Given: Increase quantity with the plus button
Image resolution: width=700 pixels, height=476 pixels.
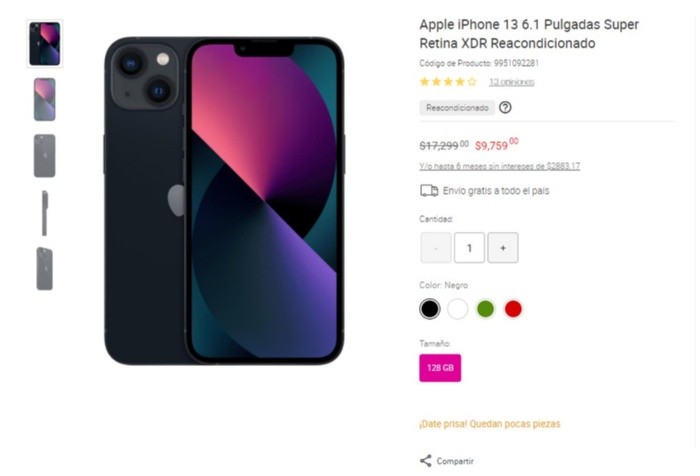Looking at the screenshot, I should tap(503, 248).
